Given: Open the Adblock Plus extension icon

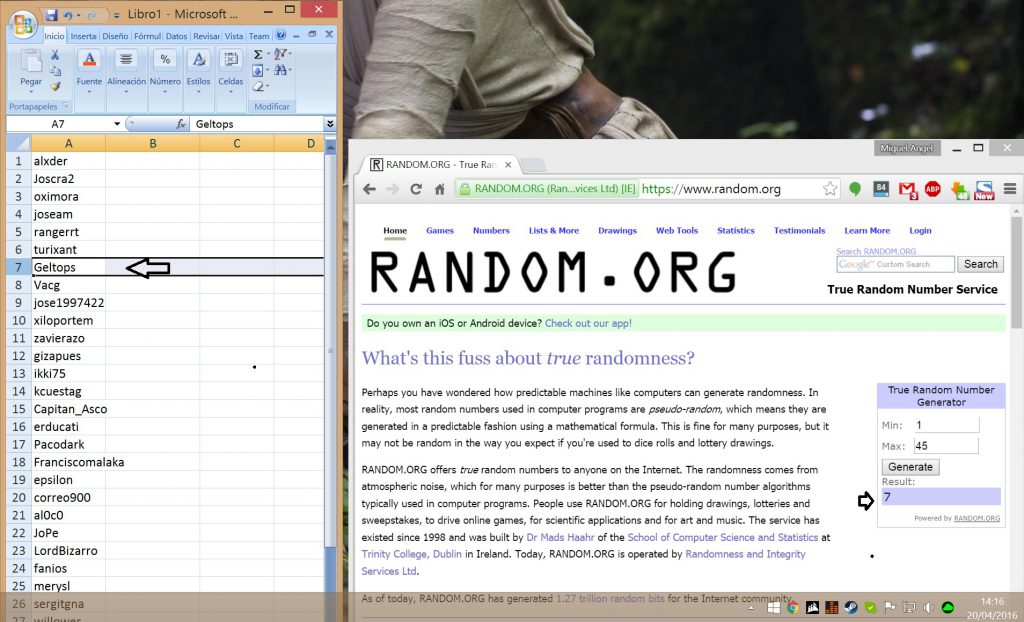Looking at the screenshot, I should [x=932, y=189].
